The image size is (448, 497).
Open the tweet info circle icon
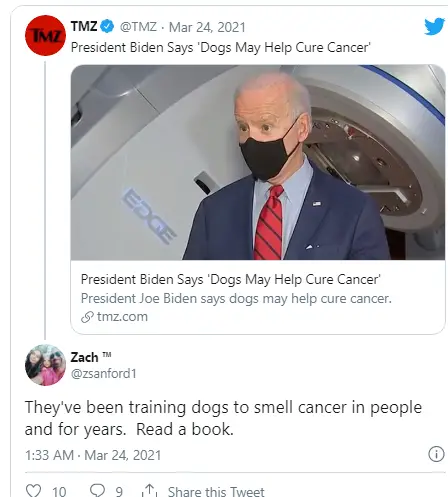pyautogui.click(x=436, y=454)
